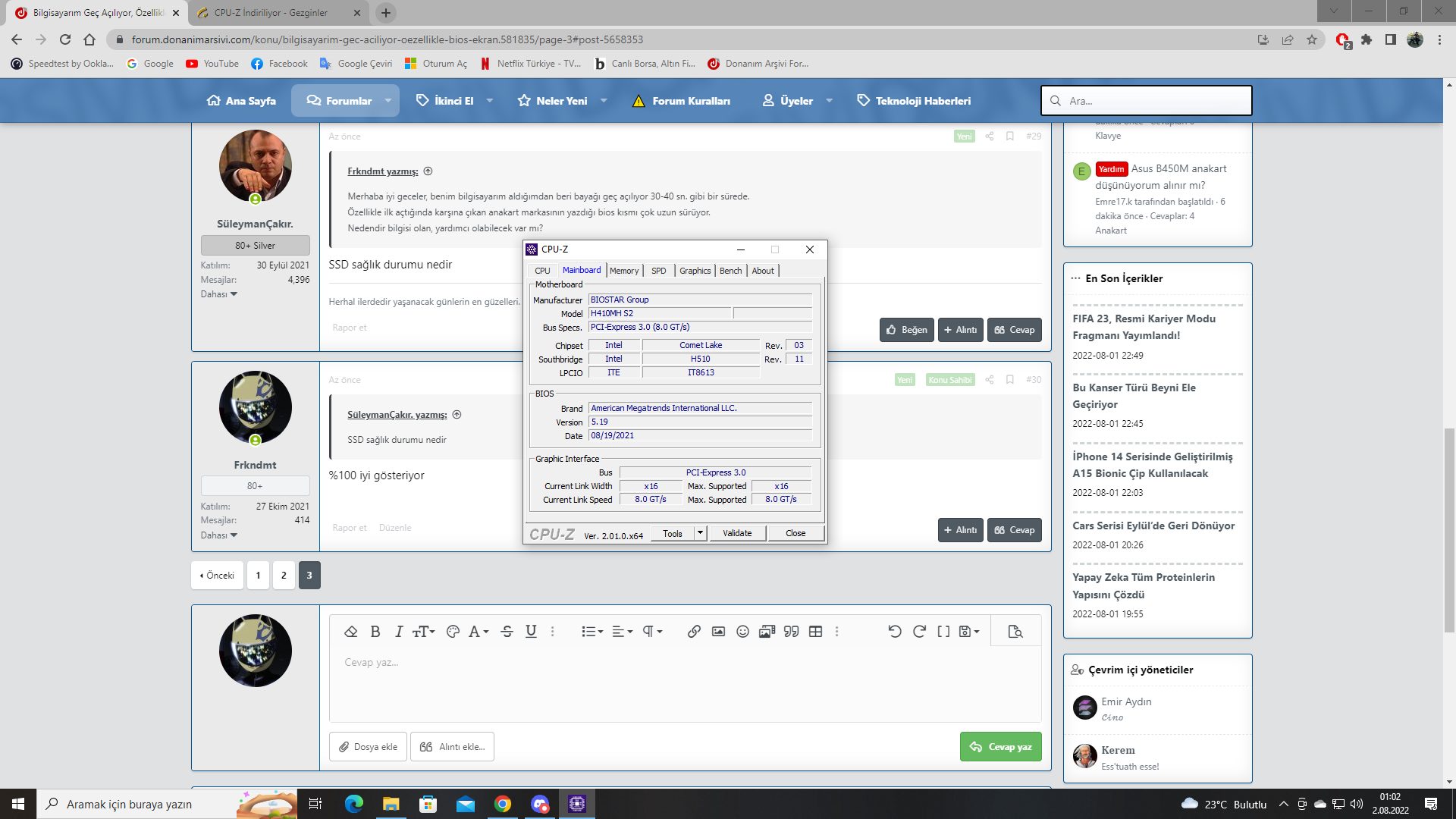Expand the CPU-Z Tools dropdown arrow

pyautogui.click(x=701, y=533)
